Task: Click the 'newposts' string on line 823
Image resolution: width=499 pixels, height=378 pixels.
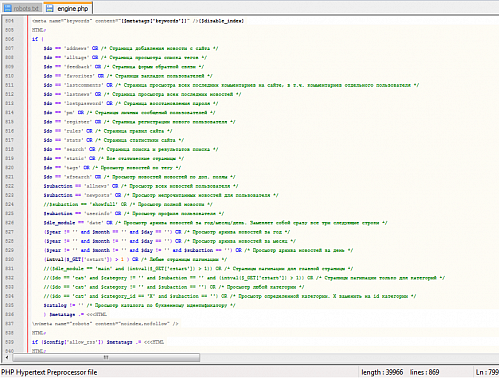Action: point(98,195)
